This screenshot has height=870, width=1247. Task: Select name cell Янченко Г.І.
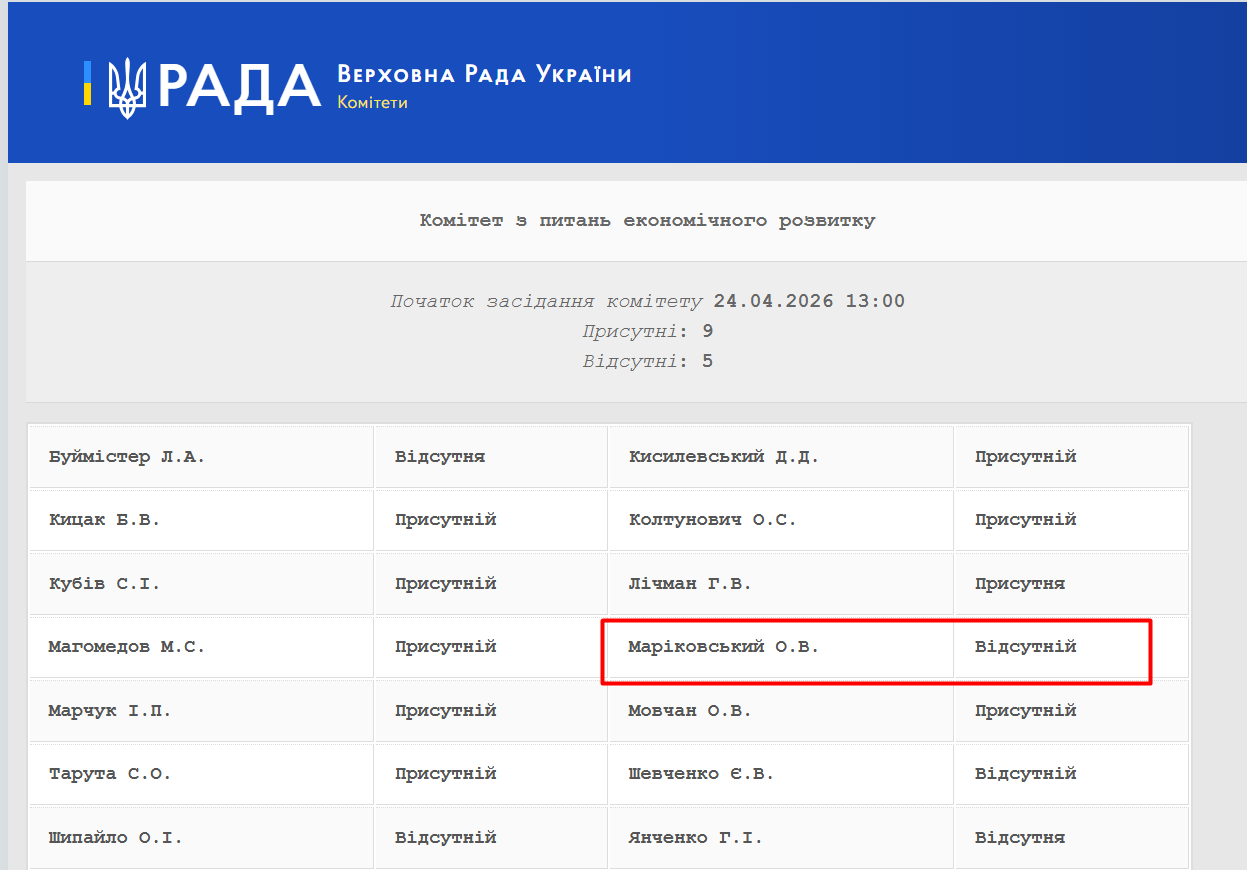click(x=781, y=838)
